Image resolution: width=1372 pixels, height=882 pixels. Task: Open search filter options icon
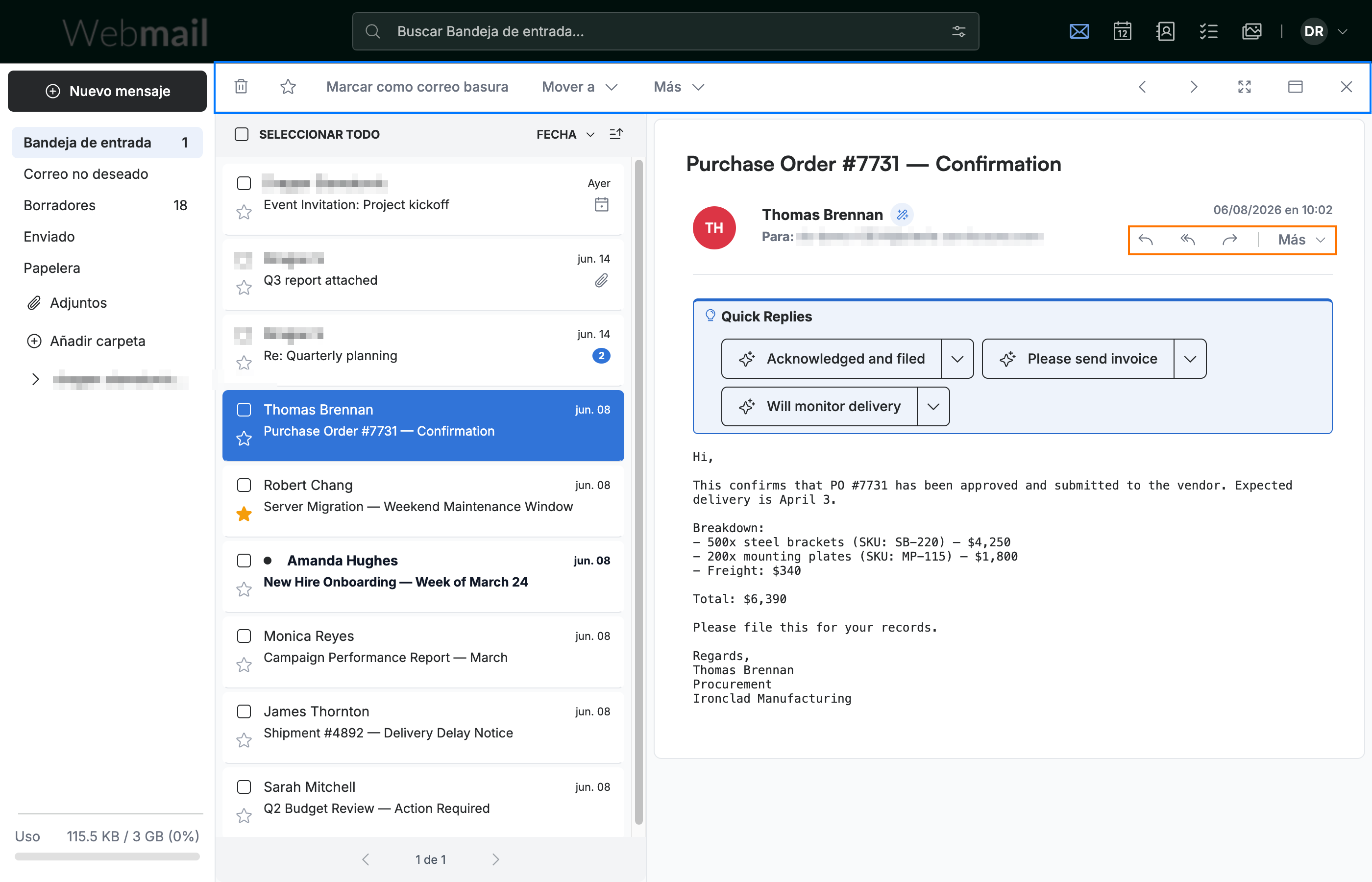958,31
